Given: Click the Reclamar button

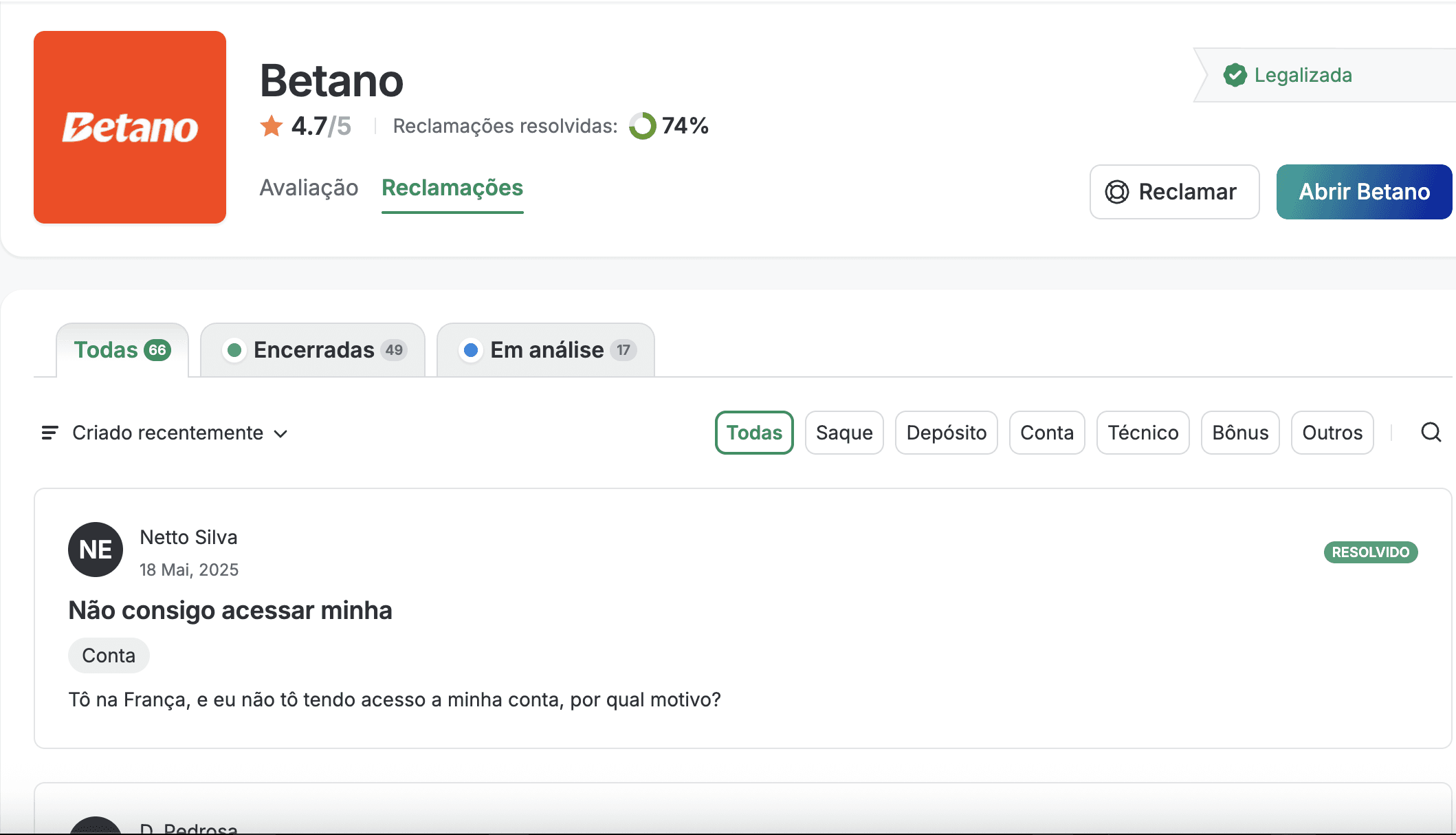Looking at the screenshot, I should point(1175,192).
